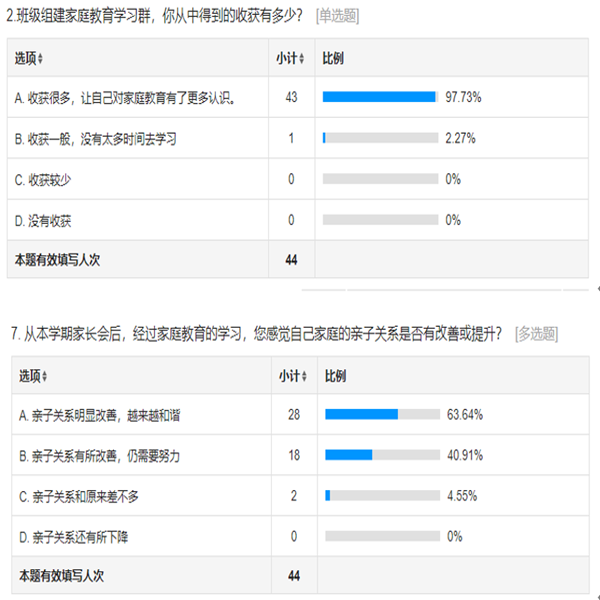Select row B. 收获一般 option text
Viewport: 600px width, 600px height.
(95, 139)
